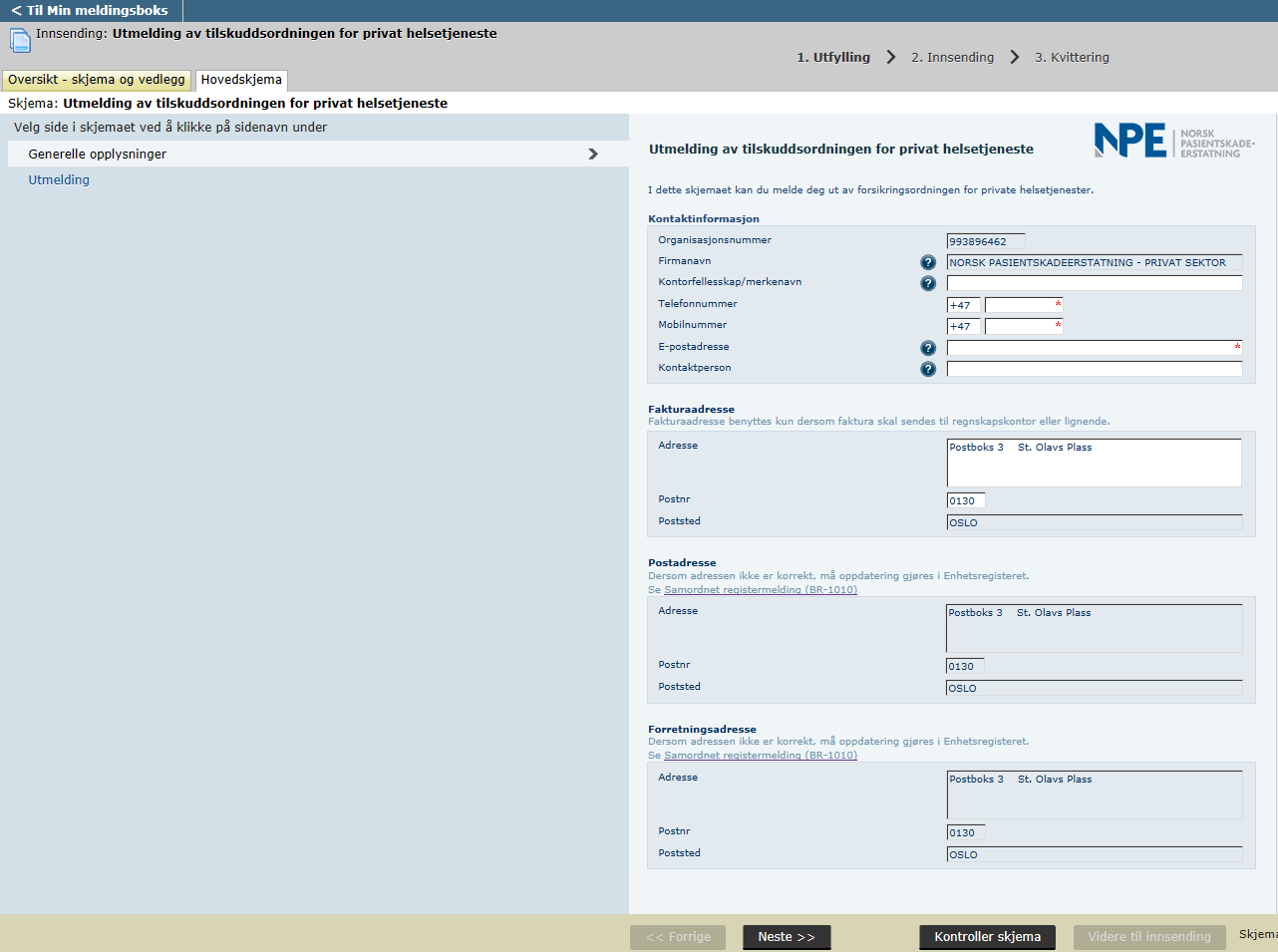Click the Postadresse Adresse text area
This screenshot has height=952, width=1278.
tap(1095, 628)
